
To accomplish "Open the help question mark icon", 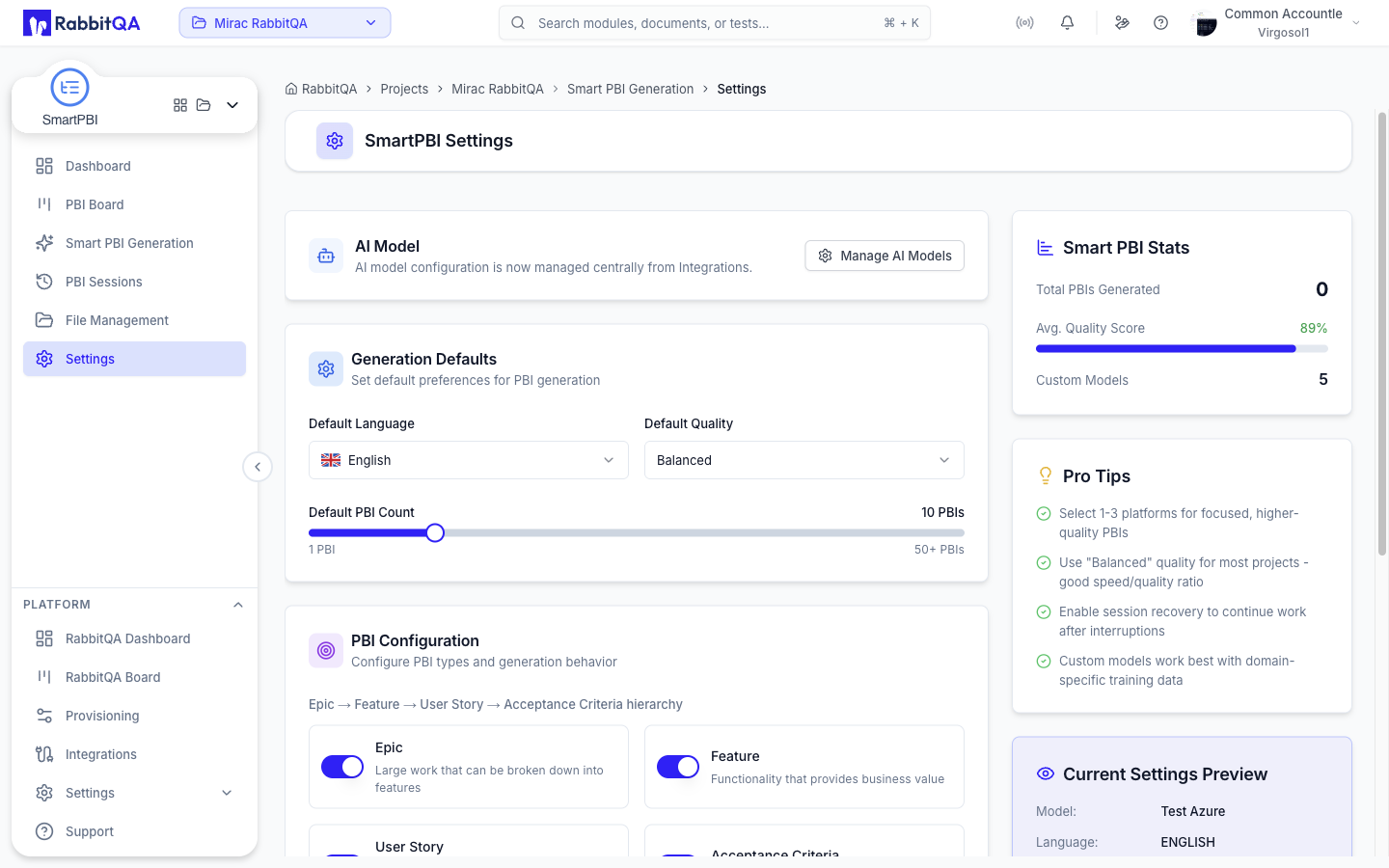I will (1161, 22).
